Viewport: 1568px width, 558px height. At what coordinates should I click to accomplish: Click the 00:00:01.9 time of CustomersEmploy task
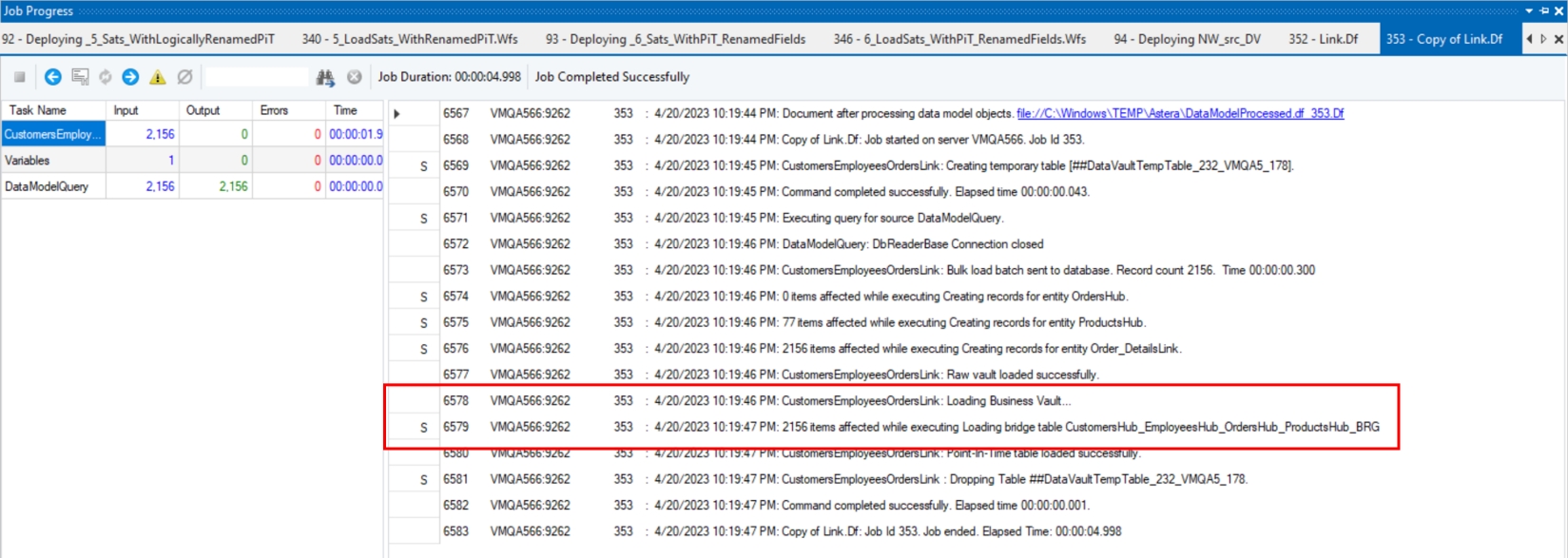coord(356,134)
